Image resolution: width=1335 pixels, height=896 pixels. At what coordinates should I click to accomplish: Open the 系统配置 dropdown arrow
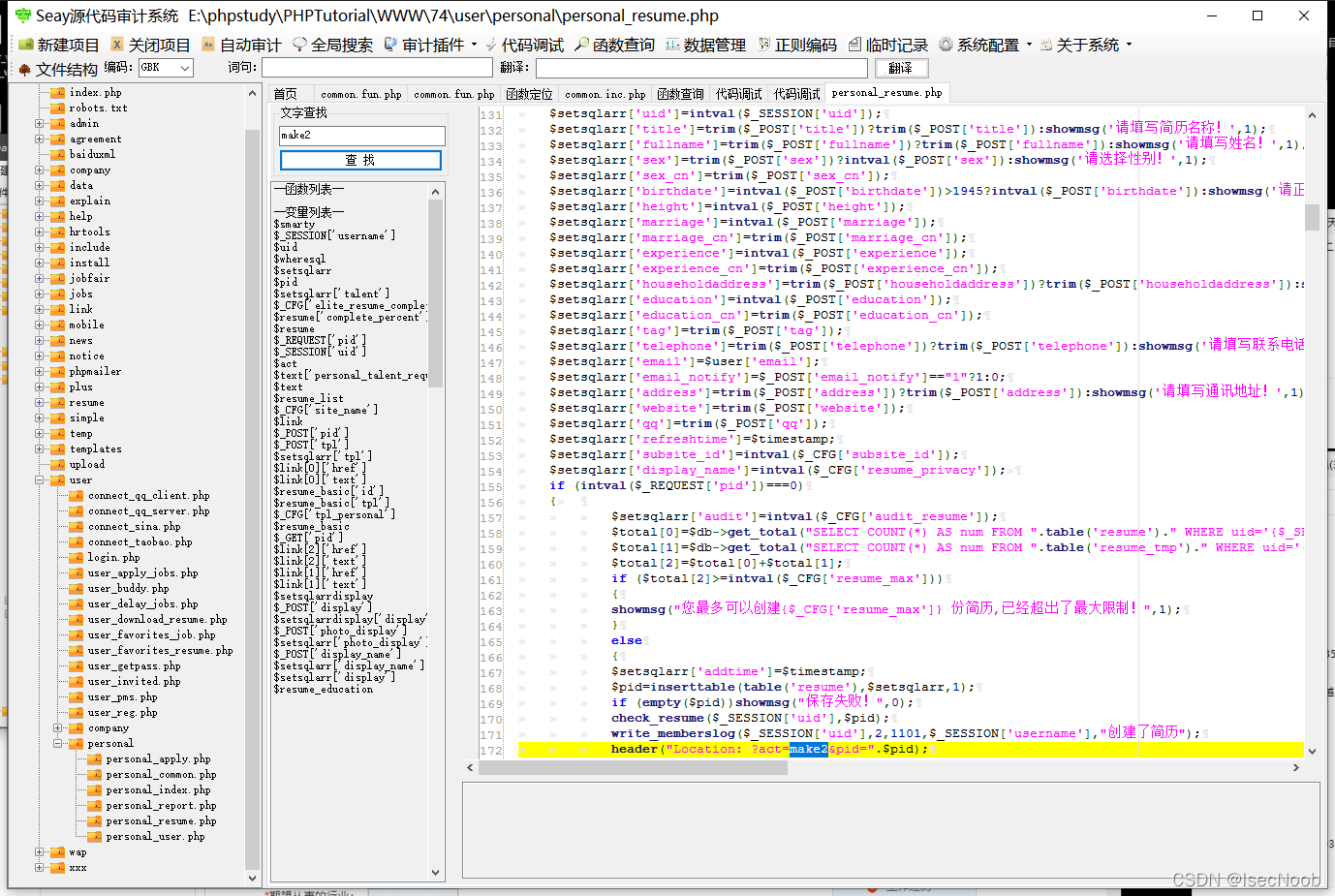tap(1029, 45)
